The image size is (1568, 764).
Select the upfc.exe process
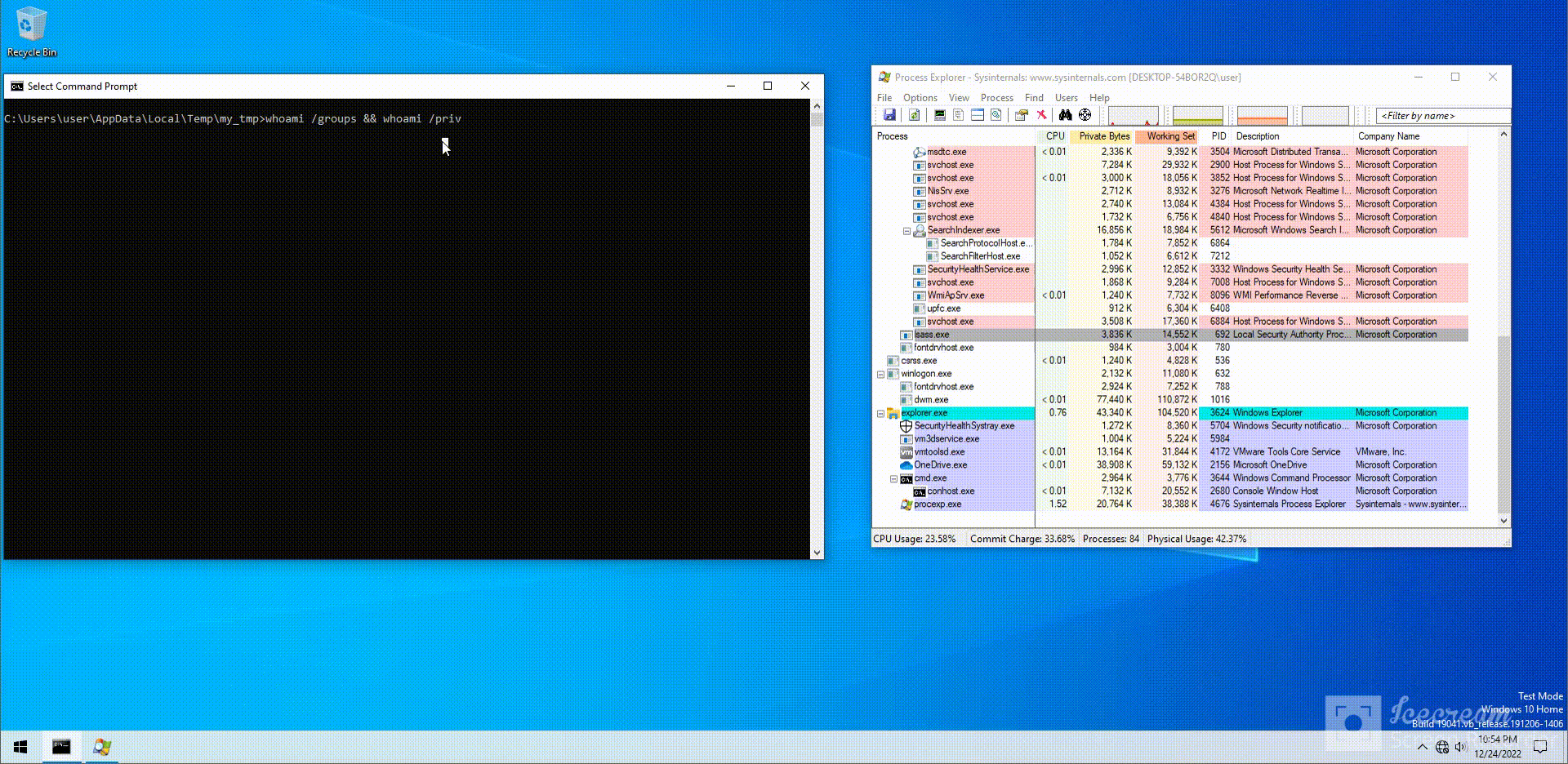coord(943,309)
